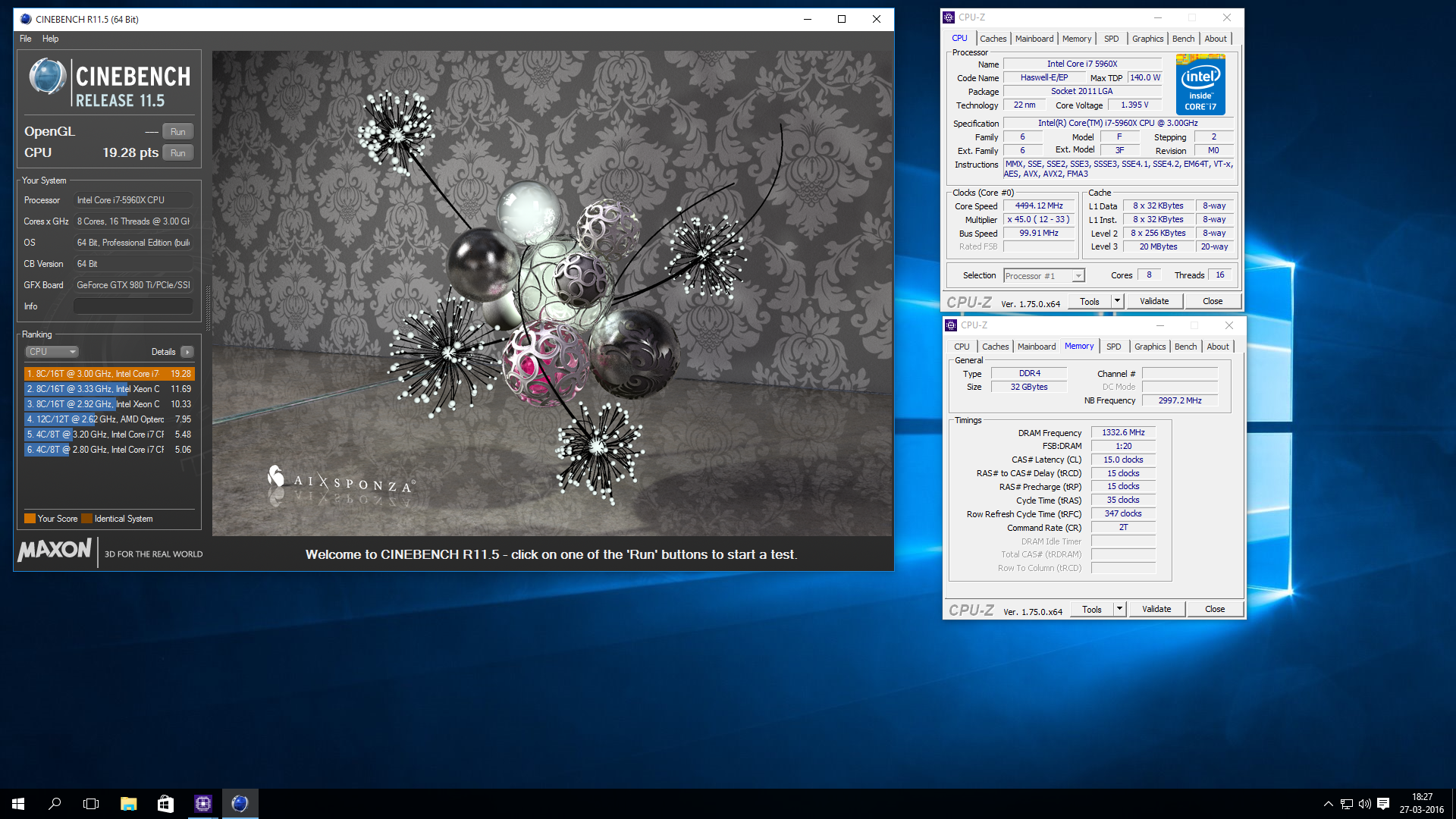The width and height of the screenshot is (1456, 819).
Task: Select ranking row 5 Core i7 5.48
Action: pos(109,435)
